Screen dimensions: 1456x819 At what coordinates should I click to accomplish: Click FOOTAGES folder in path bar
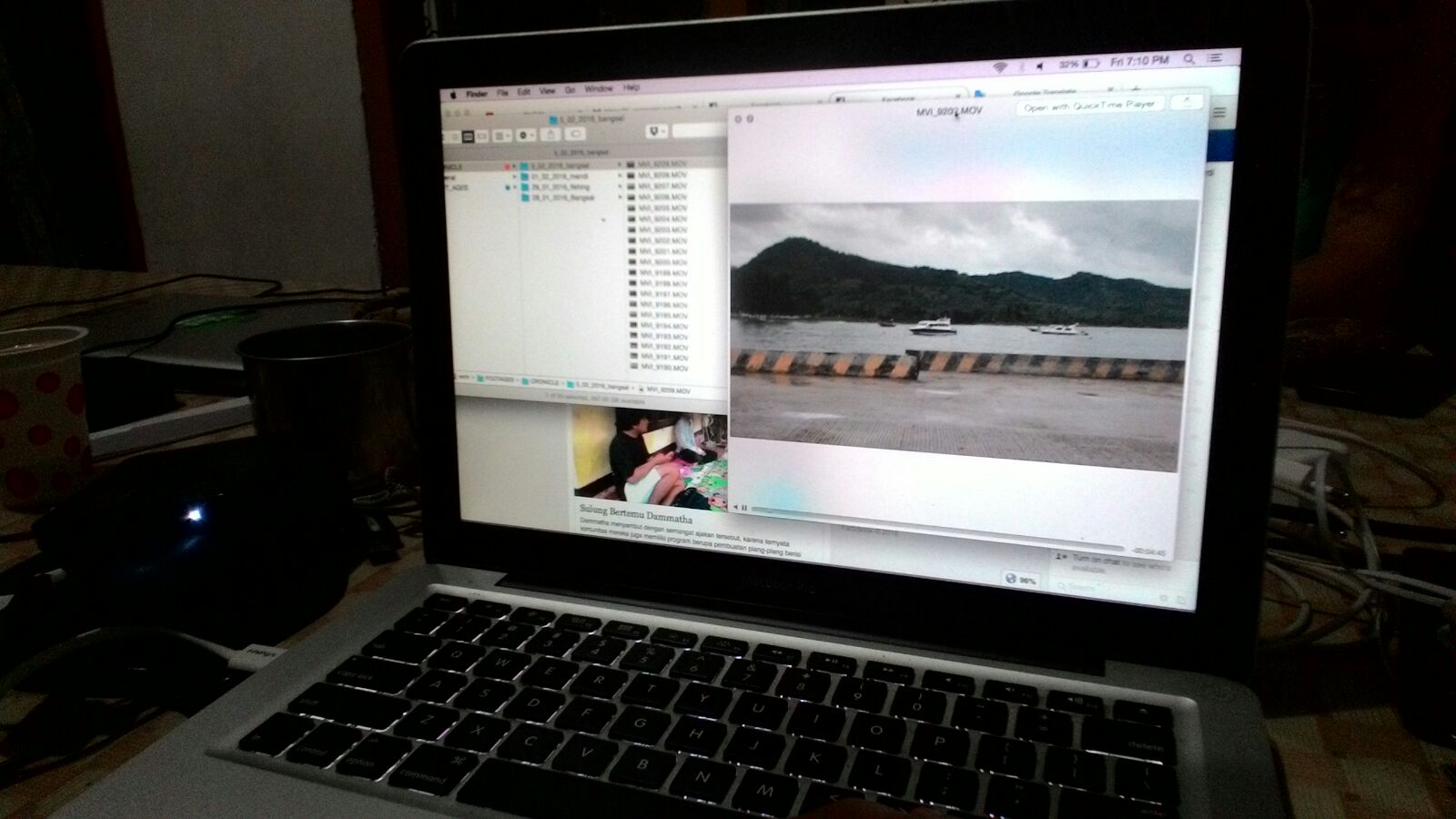point(496,379)
